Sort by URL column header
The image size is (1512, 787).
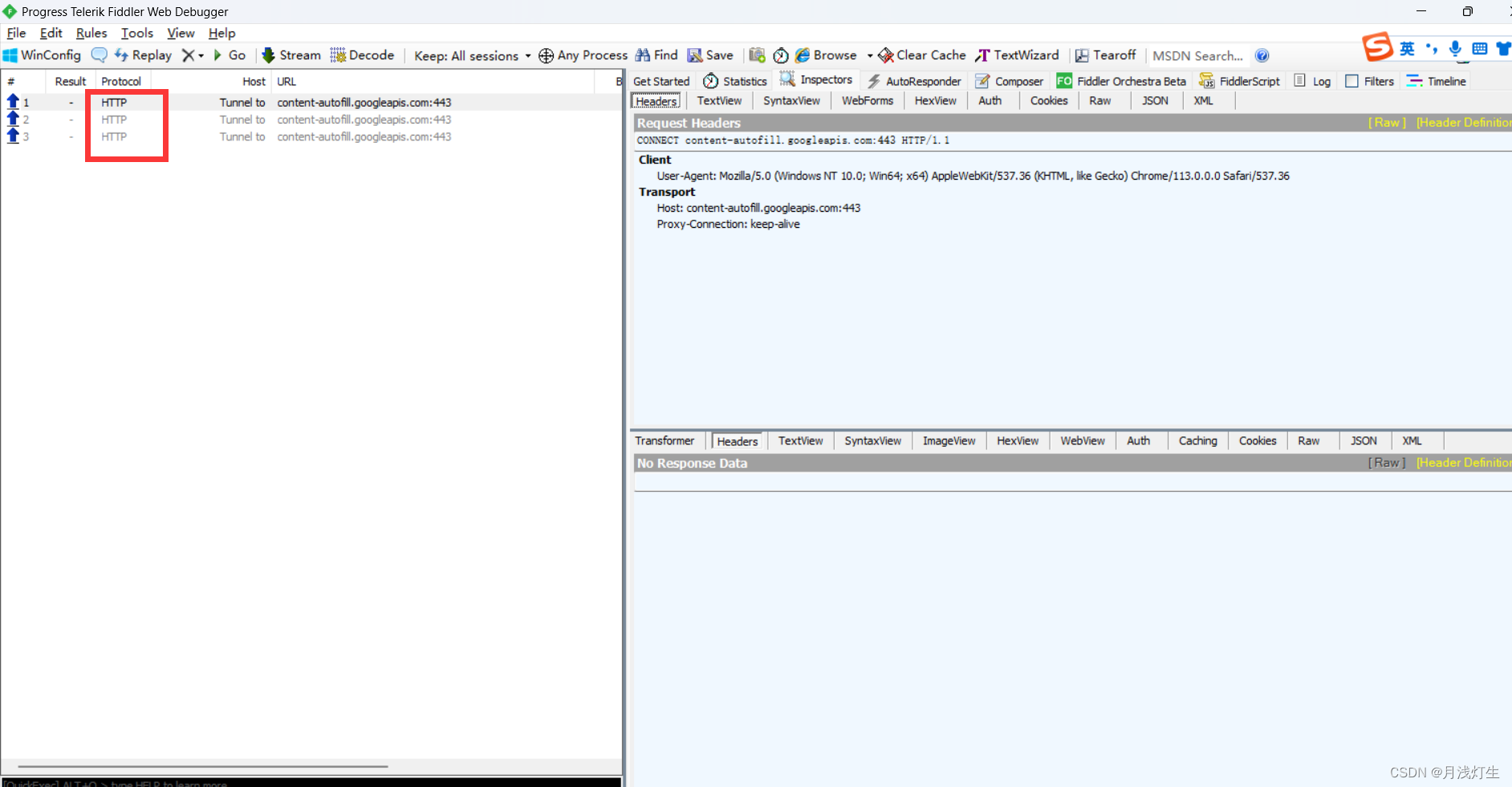[433, 81]
